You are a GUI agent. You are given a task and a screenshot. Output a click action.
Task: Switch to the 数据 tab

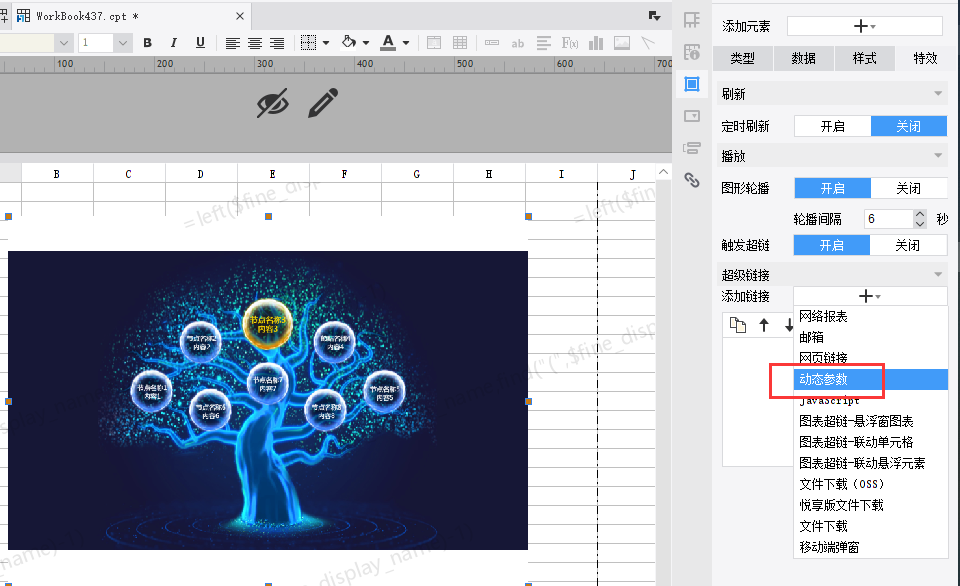(803, 58)
